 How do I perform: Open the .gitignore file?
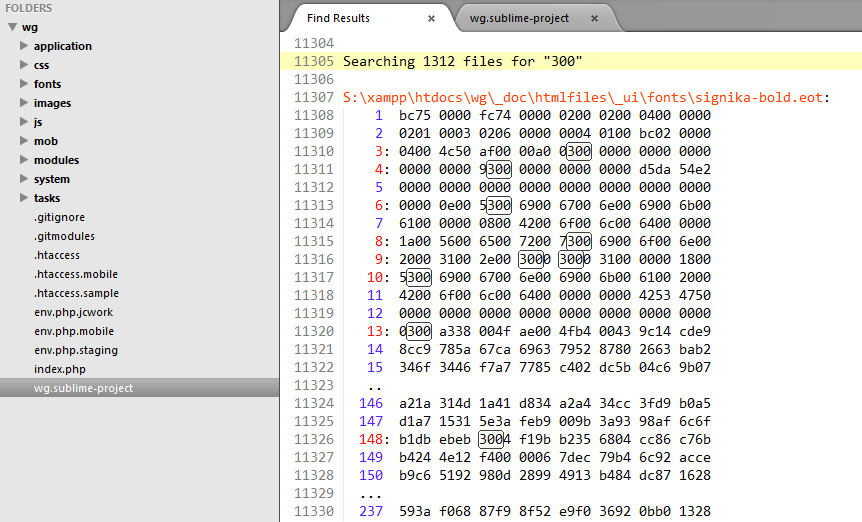click(59, 217)
